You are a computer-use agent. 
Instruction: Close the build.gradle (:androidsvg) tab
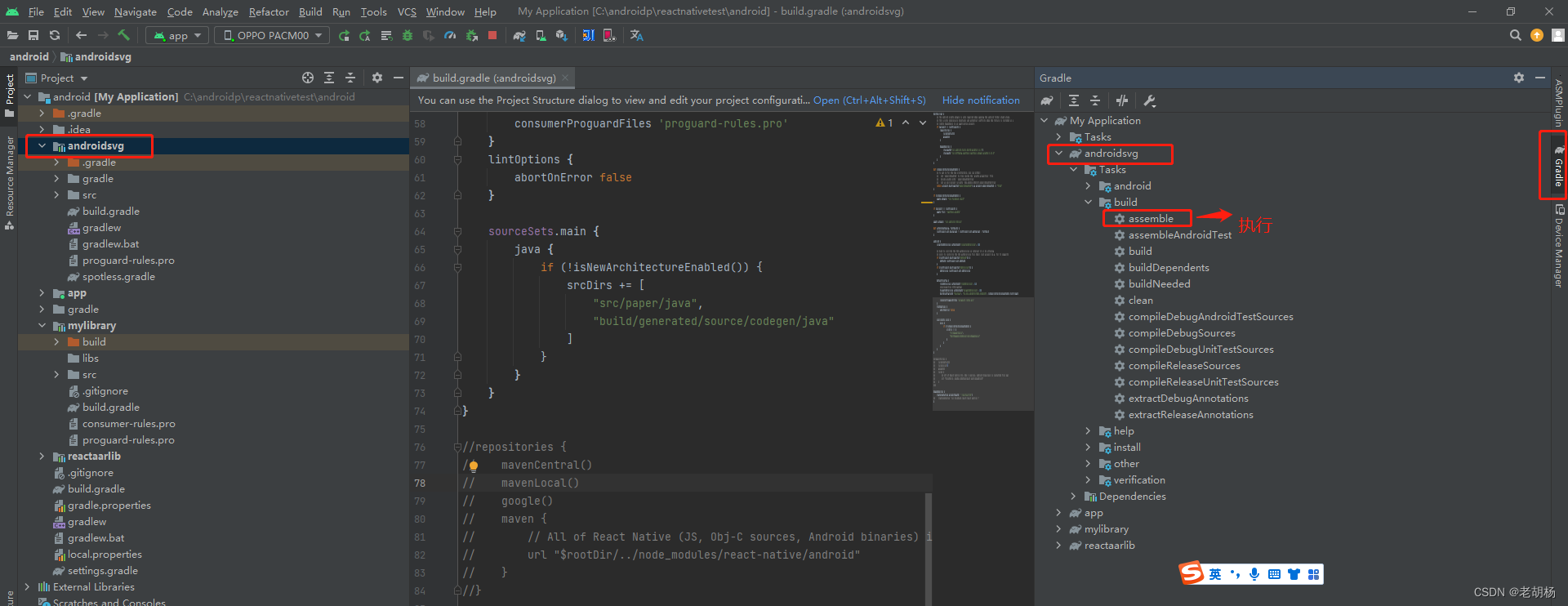click(x=565, y=78)
